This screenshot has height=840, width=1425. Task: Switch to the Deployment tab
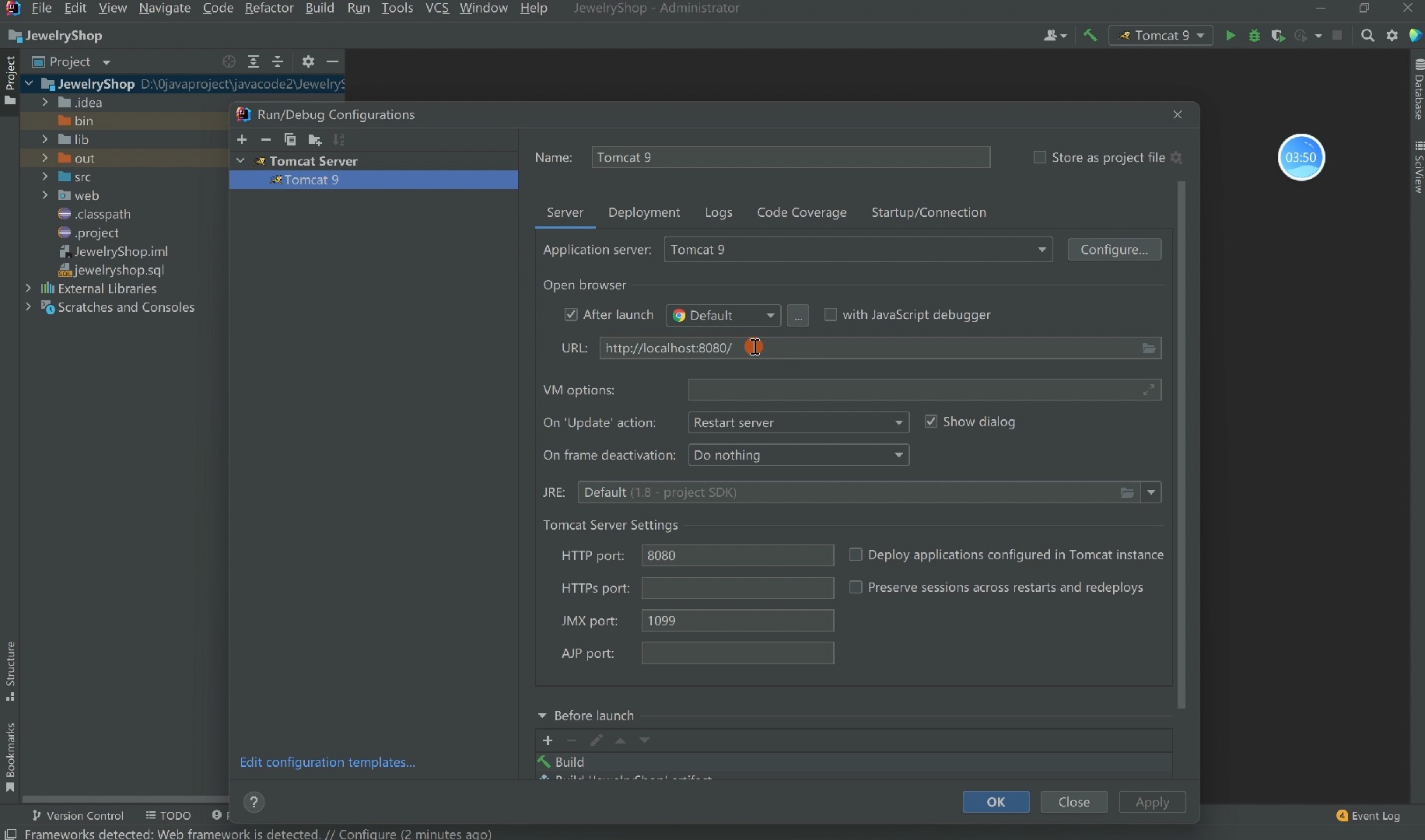tap(644, 212)
